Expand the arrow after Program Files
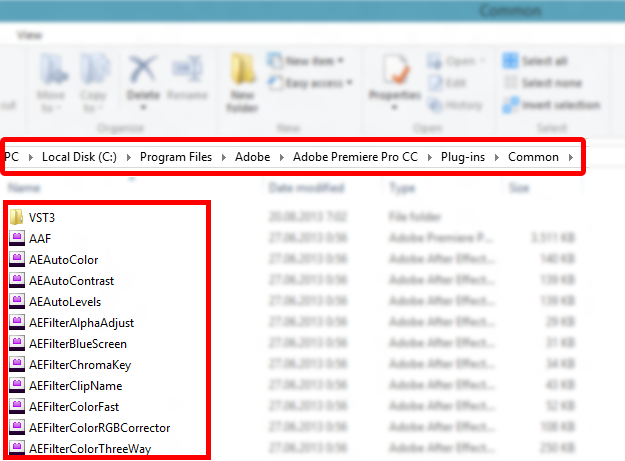625x461 pixels. [224, 157]
